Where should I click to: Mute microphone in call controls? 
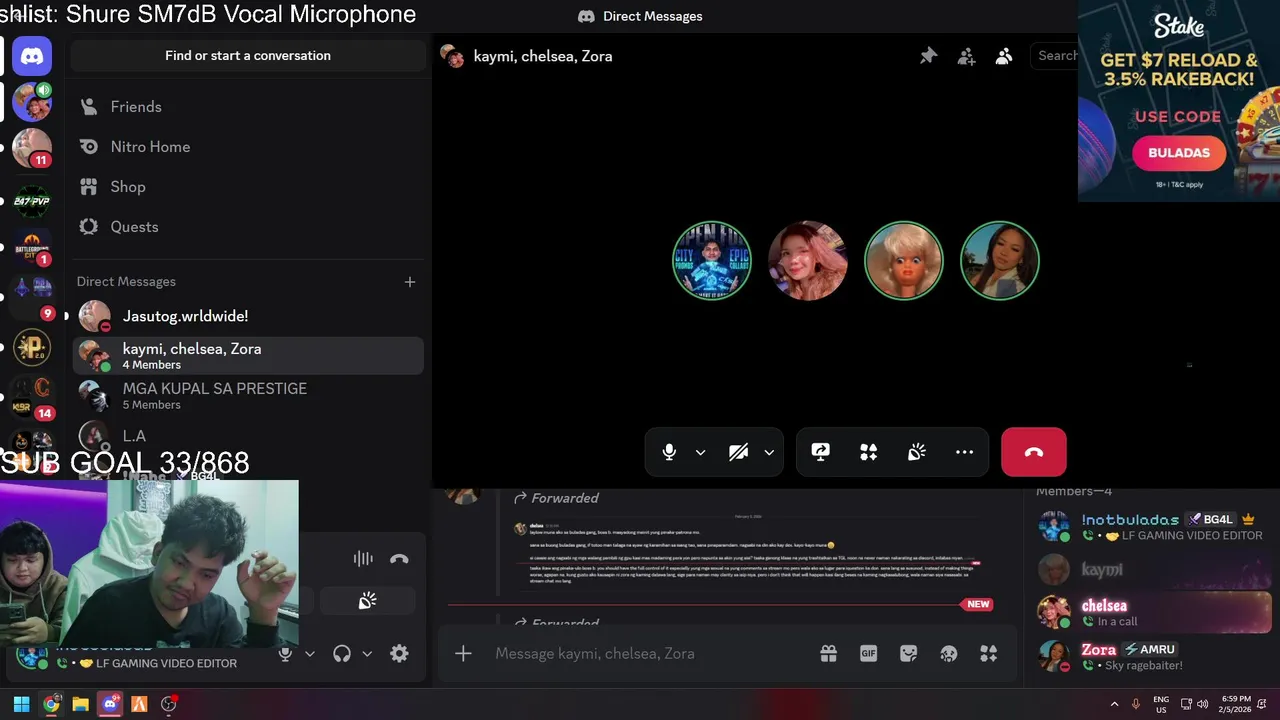click(669, 452)
